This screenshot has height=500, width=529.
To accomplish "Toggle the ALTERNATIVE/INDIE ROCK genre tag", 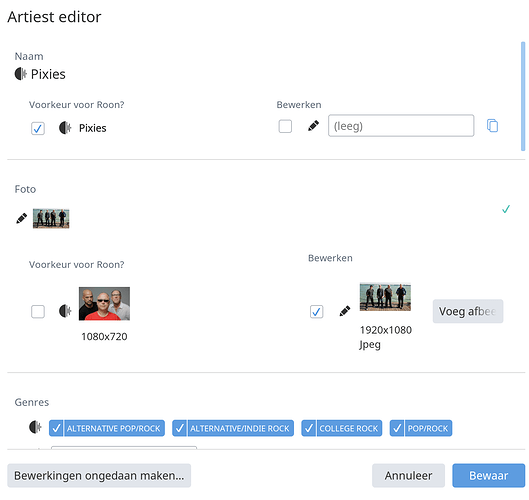I will point(233,428).
